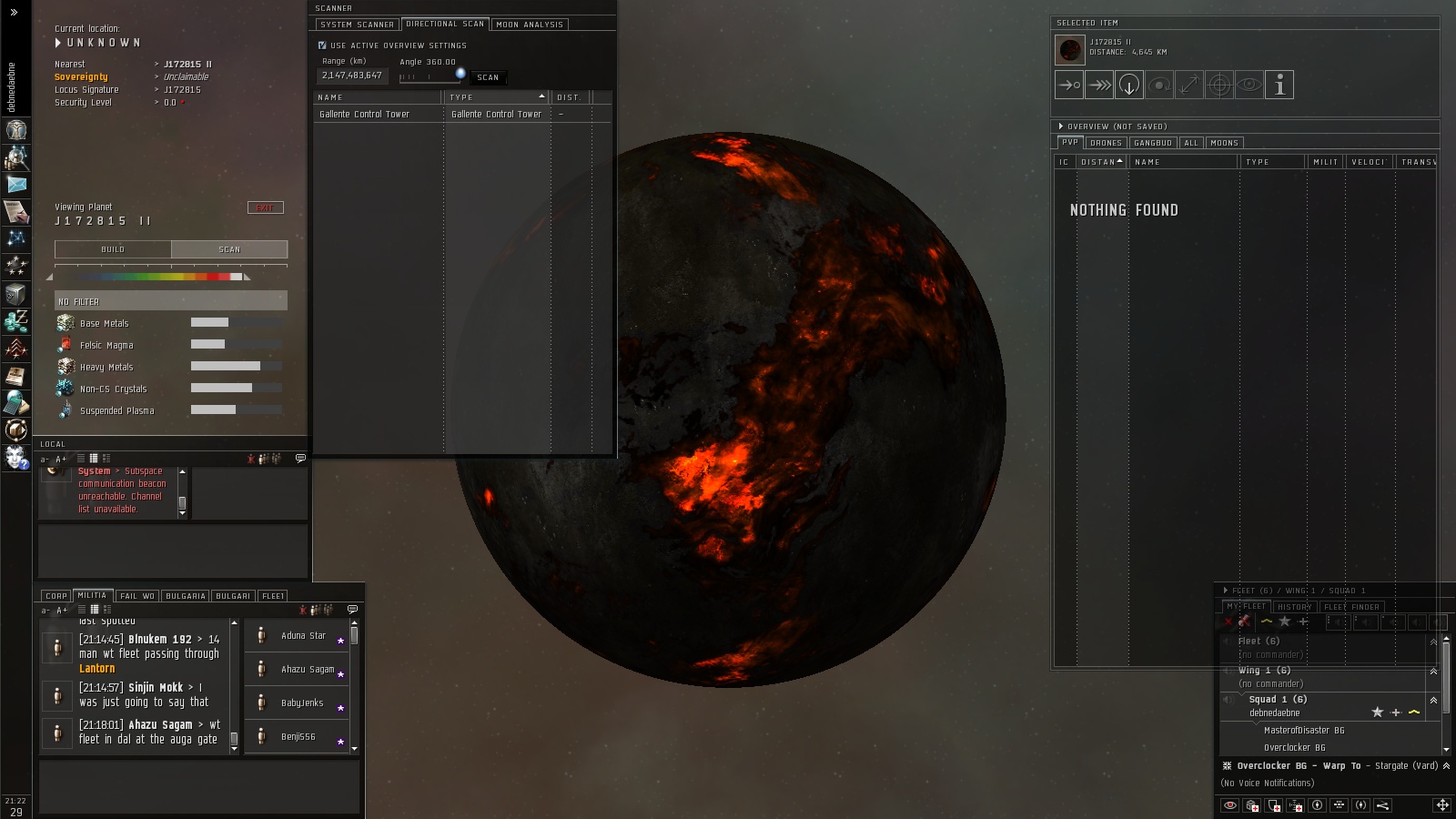Click the move-arrows icon in fleet panel

pyautogui.click(x=1442, y=805)
